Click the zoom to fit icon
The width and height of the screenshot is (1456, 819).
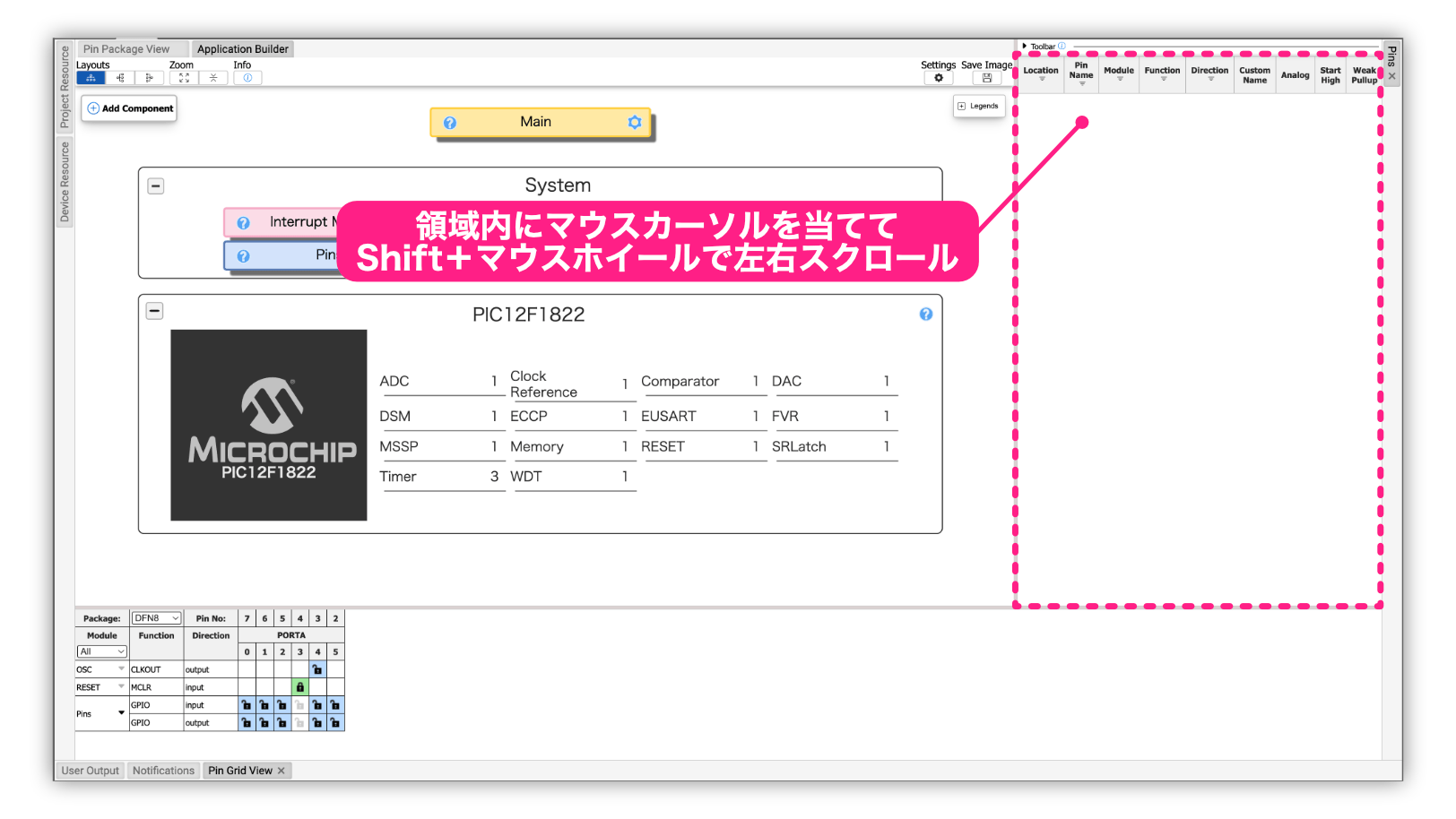pyautogui.click(x=185, y=78)
